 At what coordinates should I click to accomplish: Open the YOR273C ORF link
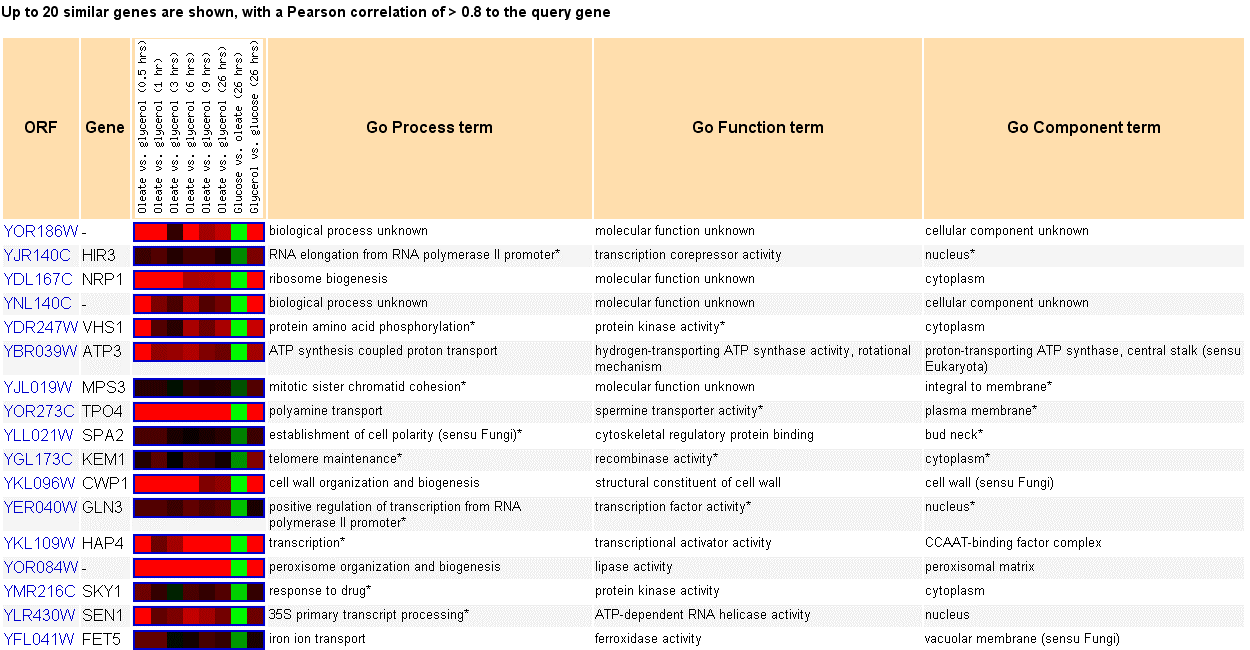(39, 411)
